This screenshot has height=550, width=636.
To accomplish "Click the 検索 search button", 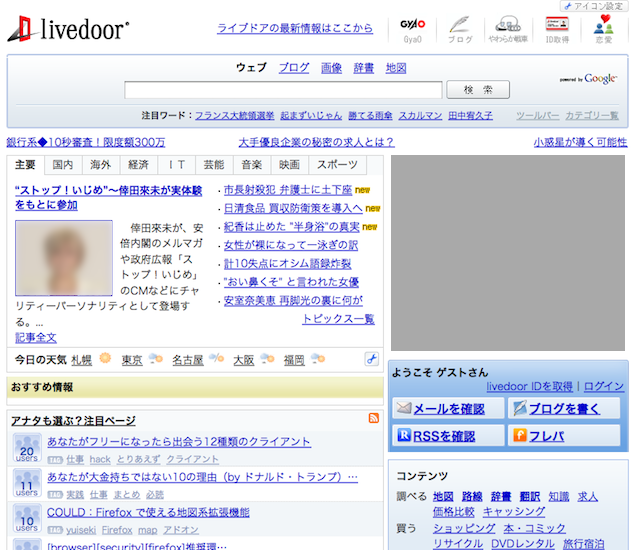I will pos(478,90).
